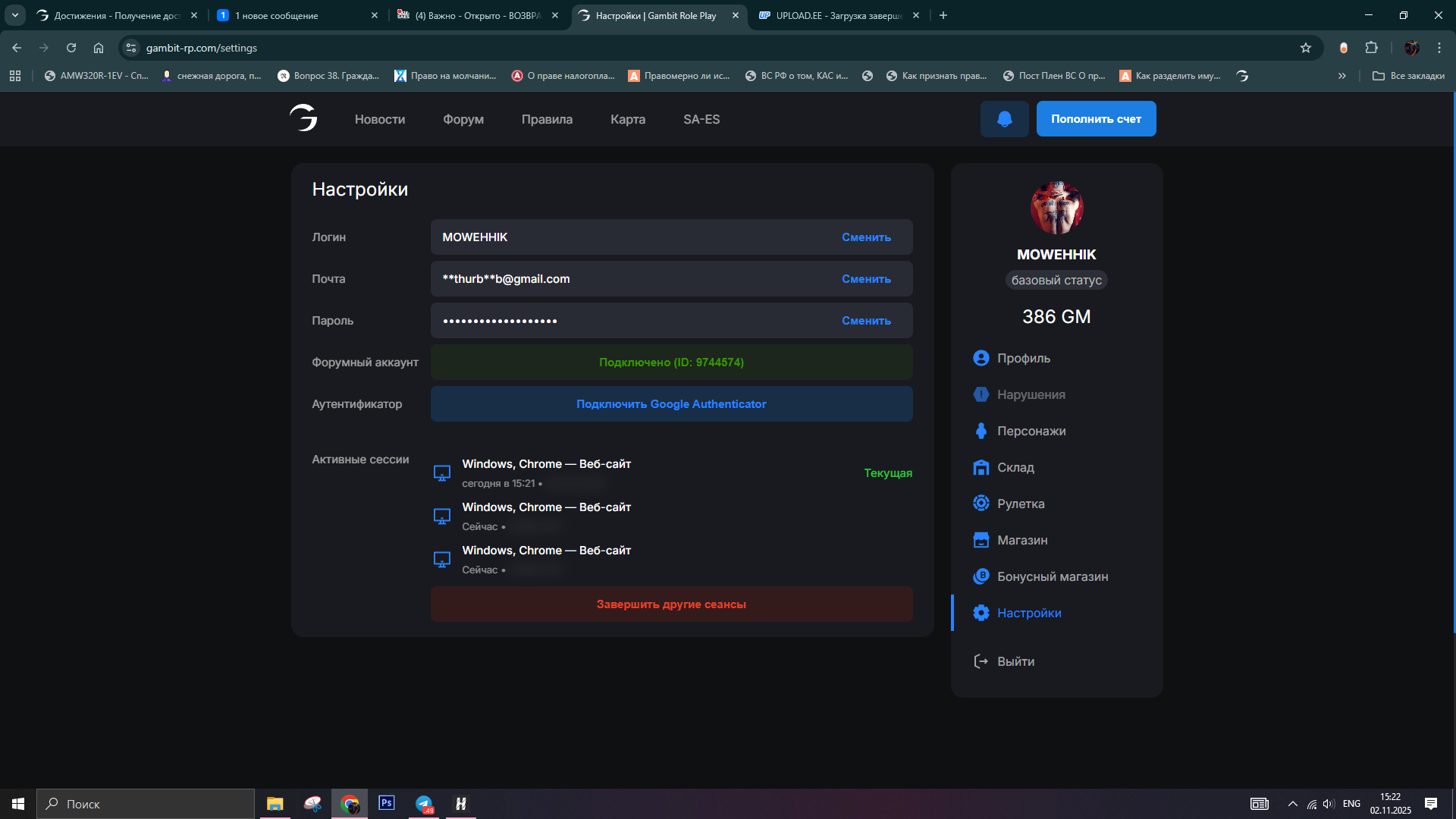This screenshot has height=819, width=1456.
Task: Open Нарушения sidebar item
Action: 1031,394
